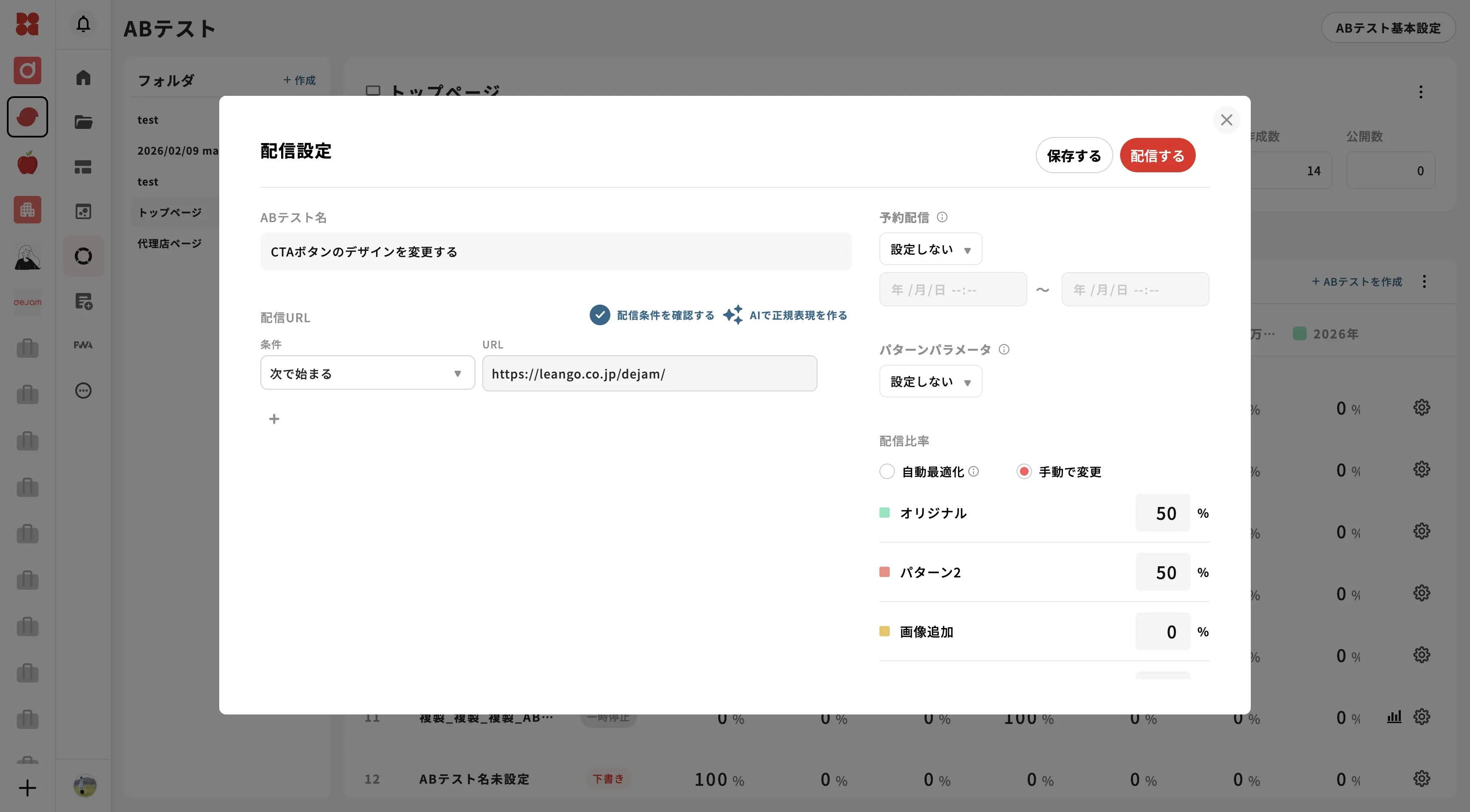The image size is (1470, 812).
Task: Click + 作成 in the フォルダ panel
Action: (299, 80)
